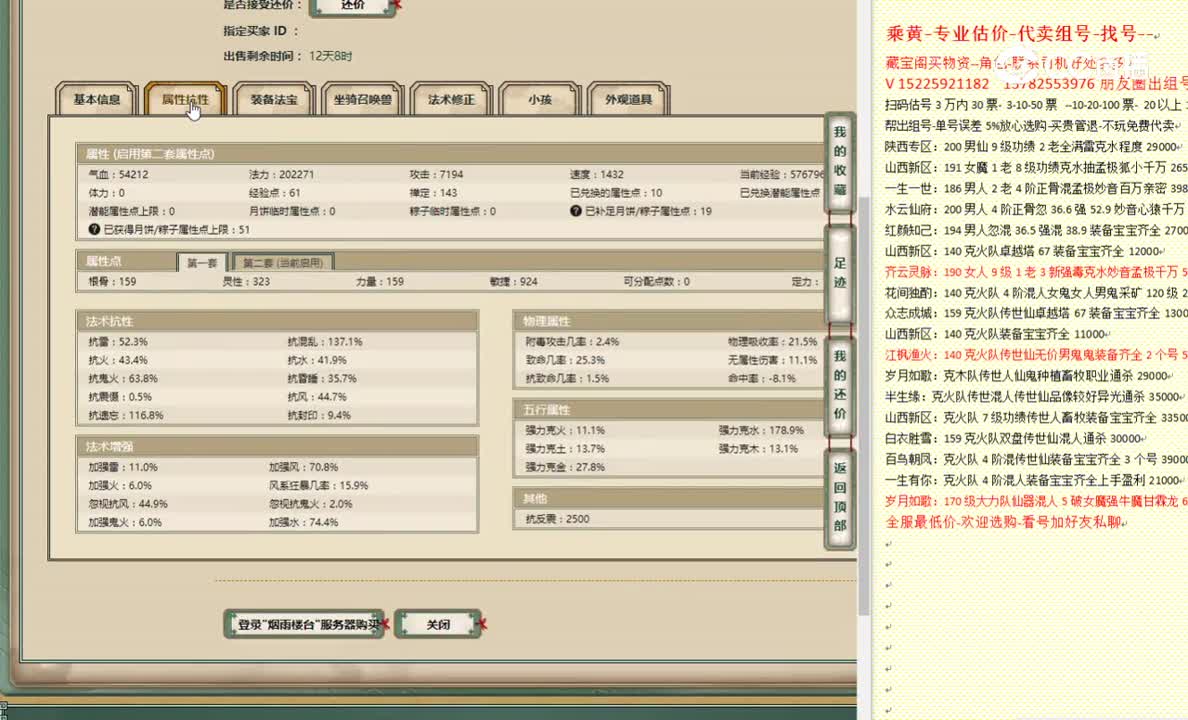Select the 属性抗性 tab

pos(185,99)
